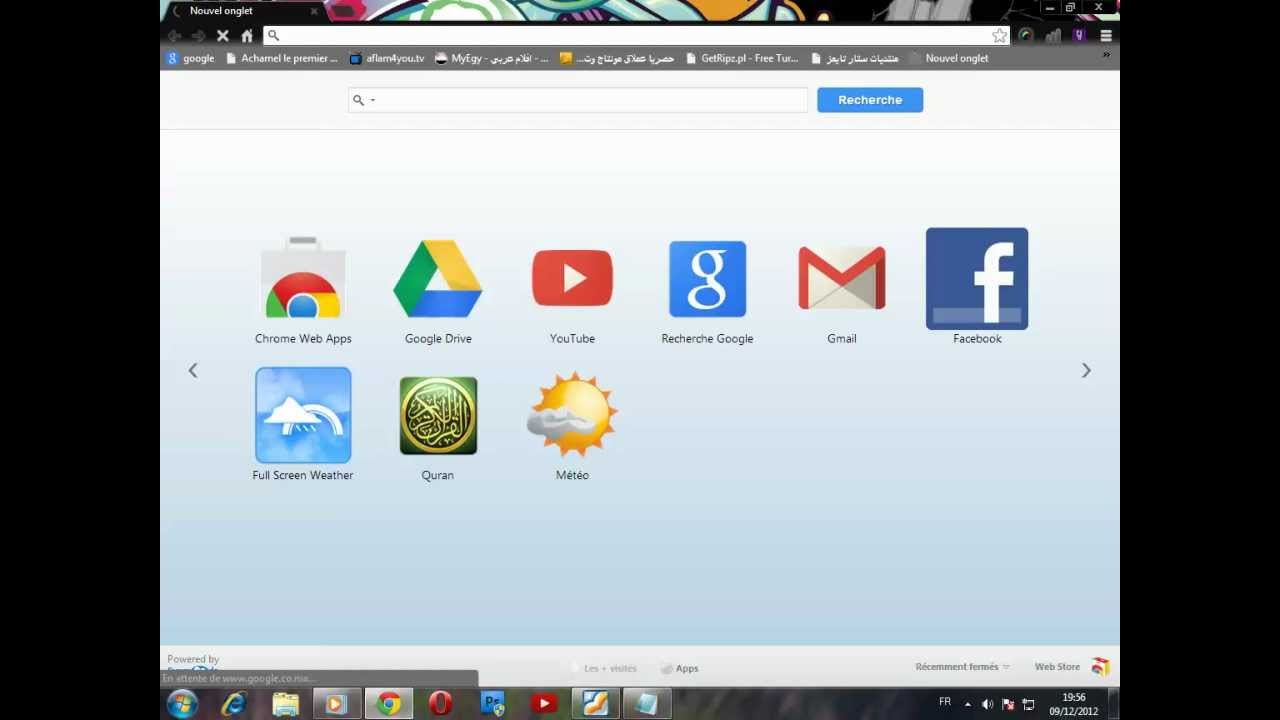Screen dimensions: 1280x720
Task: Open the red YouTube-style taskbar app
Action: click(543, 704)
